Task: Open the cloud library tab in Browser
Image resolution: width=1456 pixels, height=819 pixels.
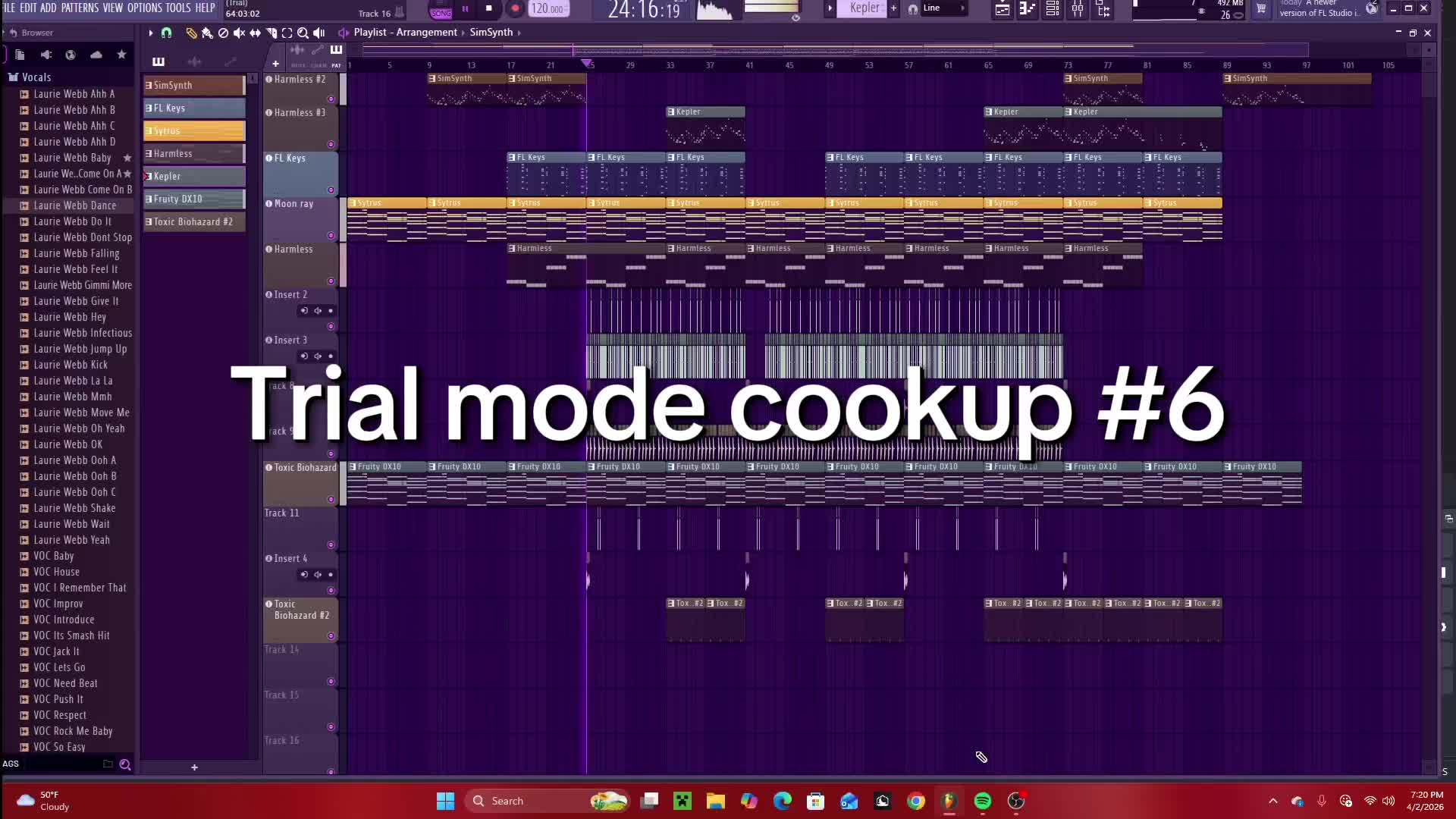Action: (x=96, y=55)
